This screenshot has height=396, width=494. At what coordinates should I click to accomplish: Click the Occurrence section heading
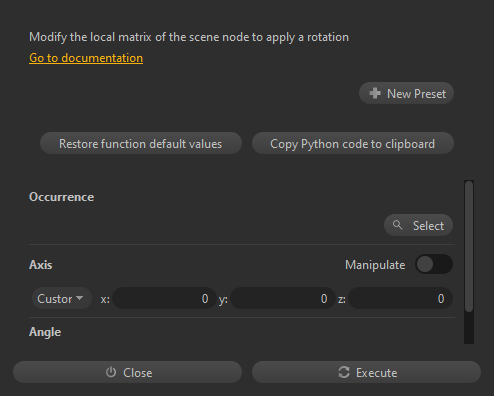(x=61, y=197)
